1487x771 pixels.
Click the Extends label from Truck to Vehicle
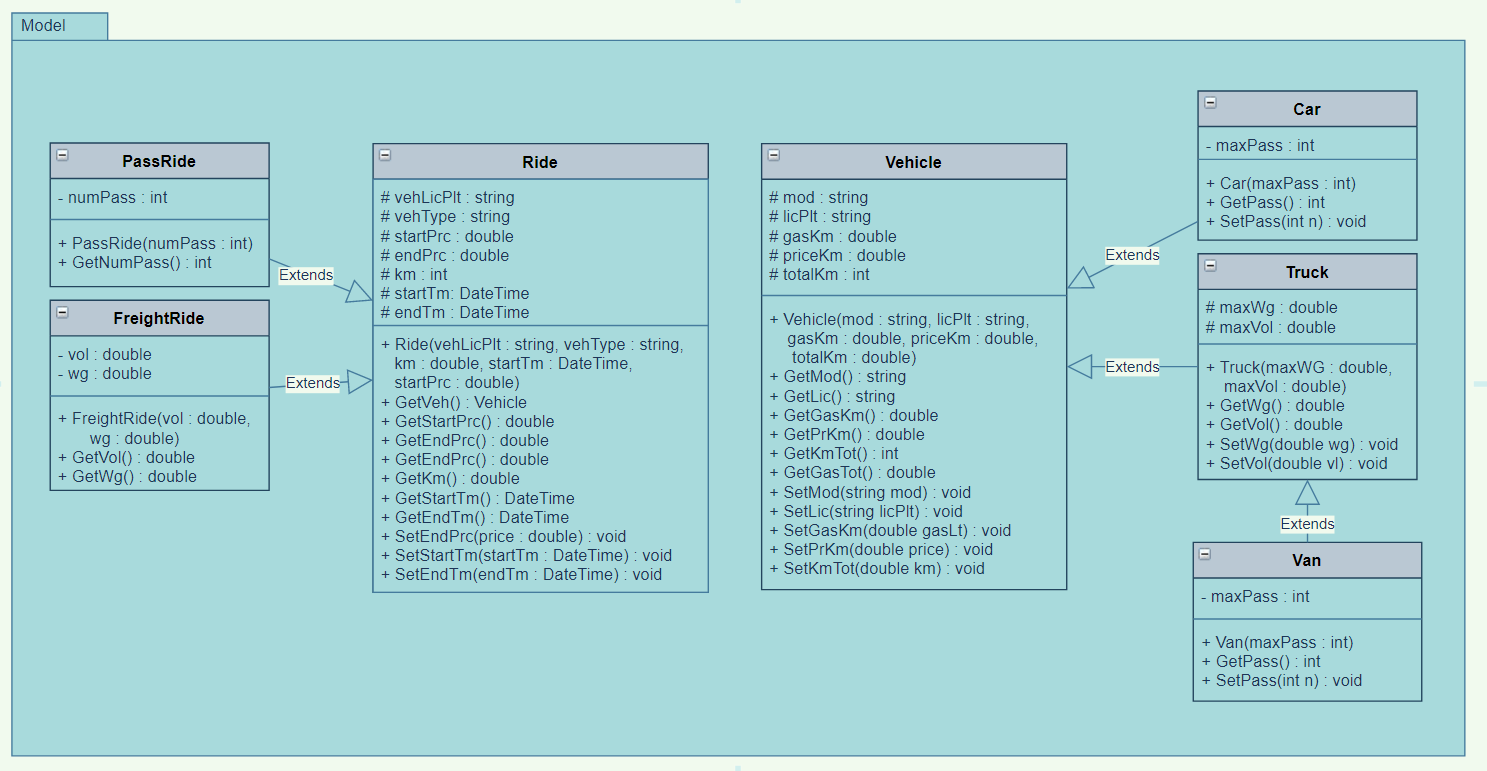tap(1132, 367)
